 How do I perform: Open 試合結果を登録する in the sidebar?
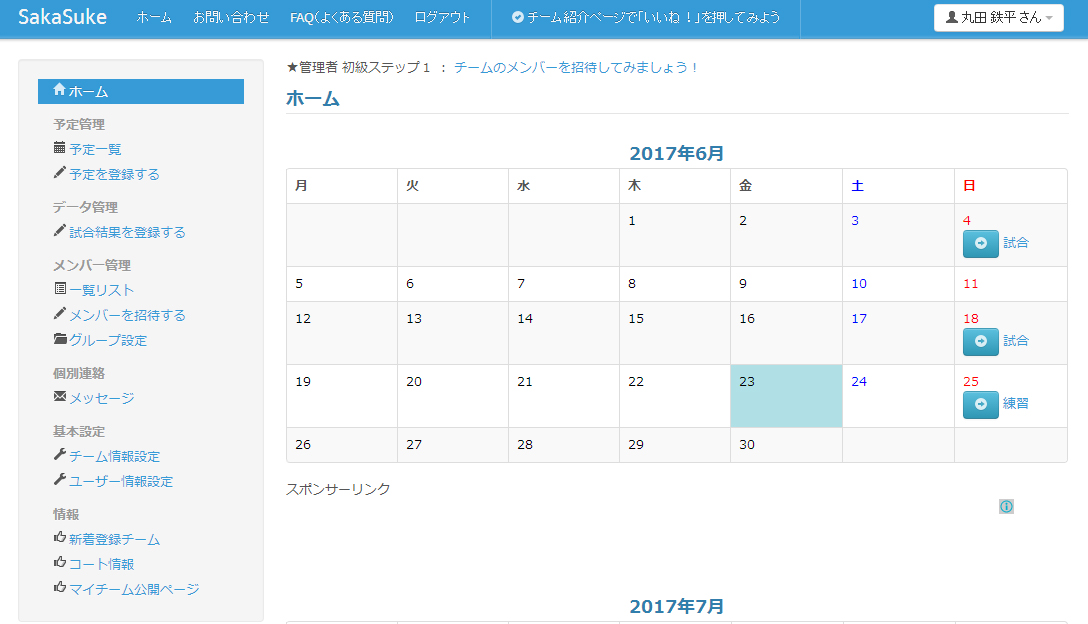pyautogui.click(x=127, y=232)
